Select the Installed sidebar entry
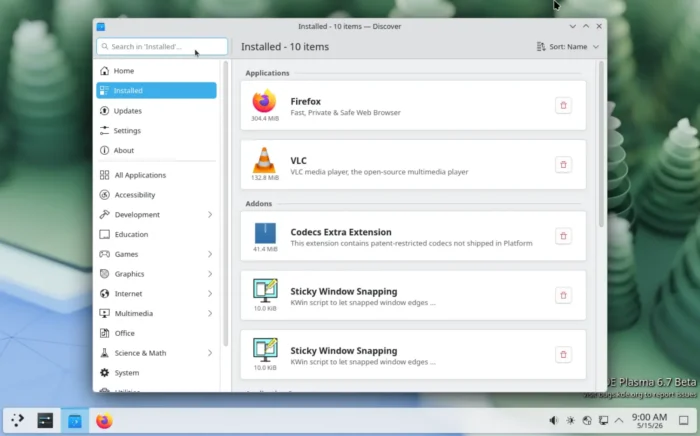This screenshot has width=700, height=436. coord(156,91)
